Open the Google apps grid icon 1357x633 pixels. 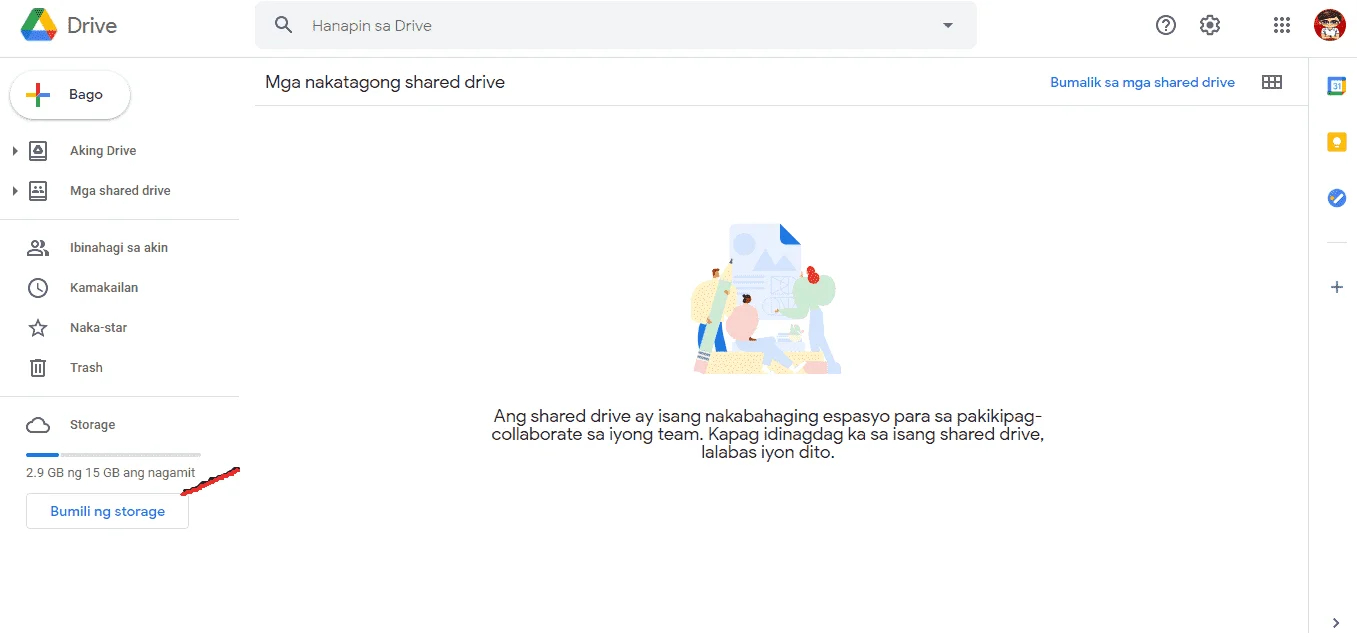click(x=1282, y=25)
